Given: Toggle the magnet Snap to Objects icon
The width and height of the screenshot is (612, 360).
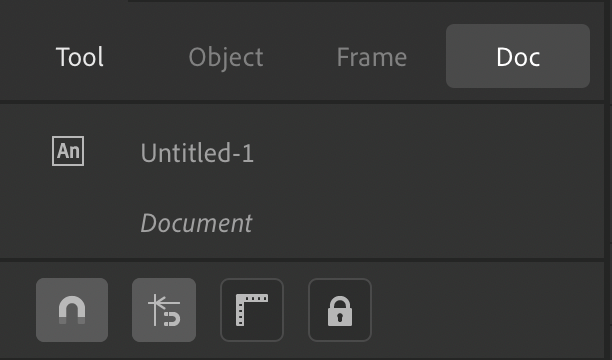Looking at the screenshot, I should tap(72, 310).
